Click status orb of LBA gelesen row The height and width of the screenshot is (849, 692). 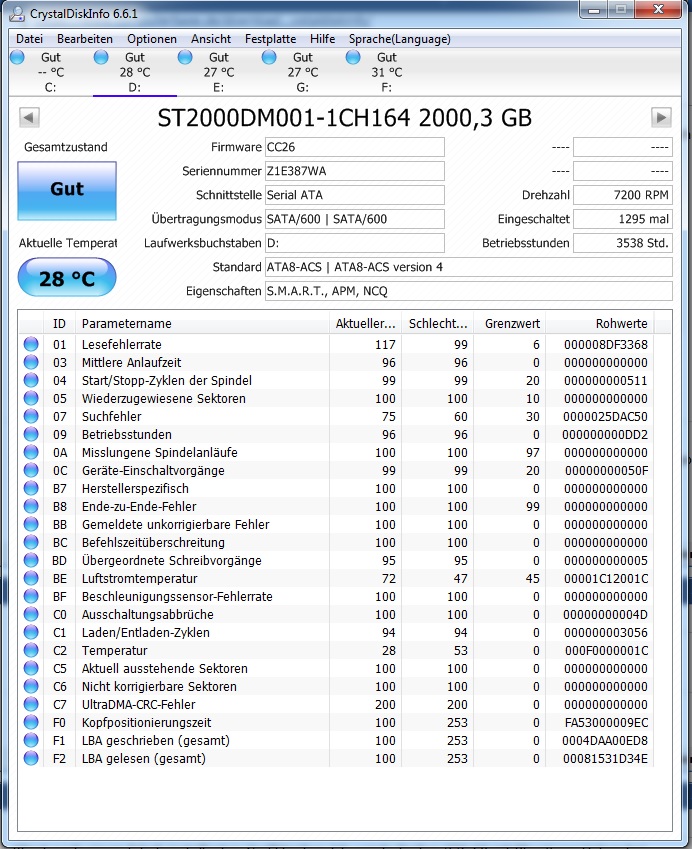click(x=31, y=759)
